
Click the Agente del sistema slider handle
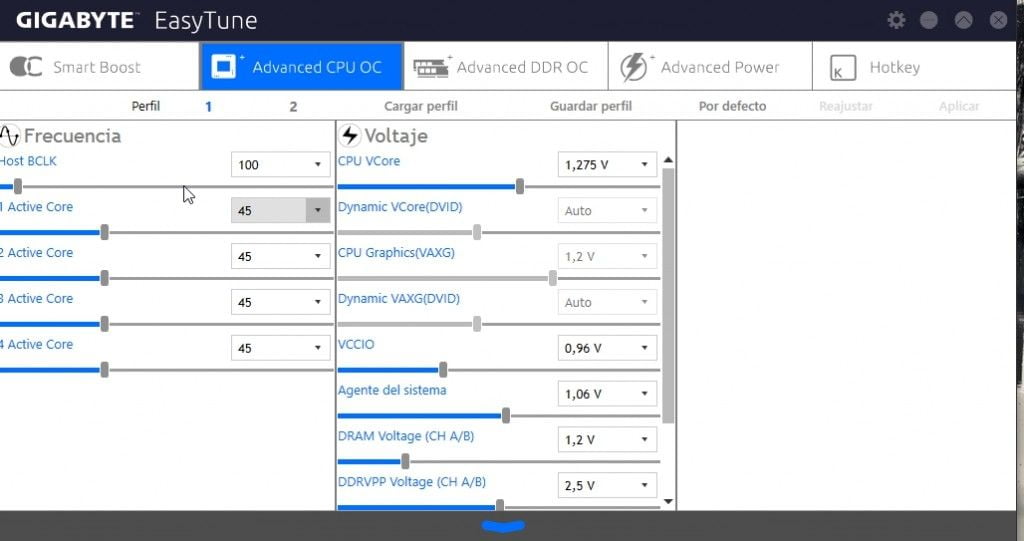[506, 416]
